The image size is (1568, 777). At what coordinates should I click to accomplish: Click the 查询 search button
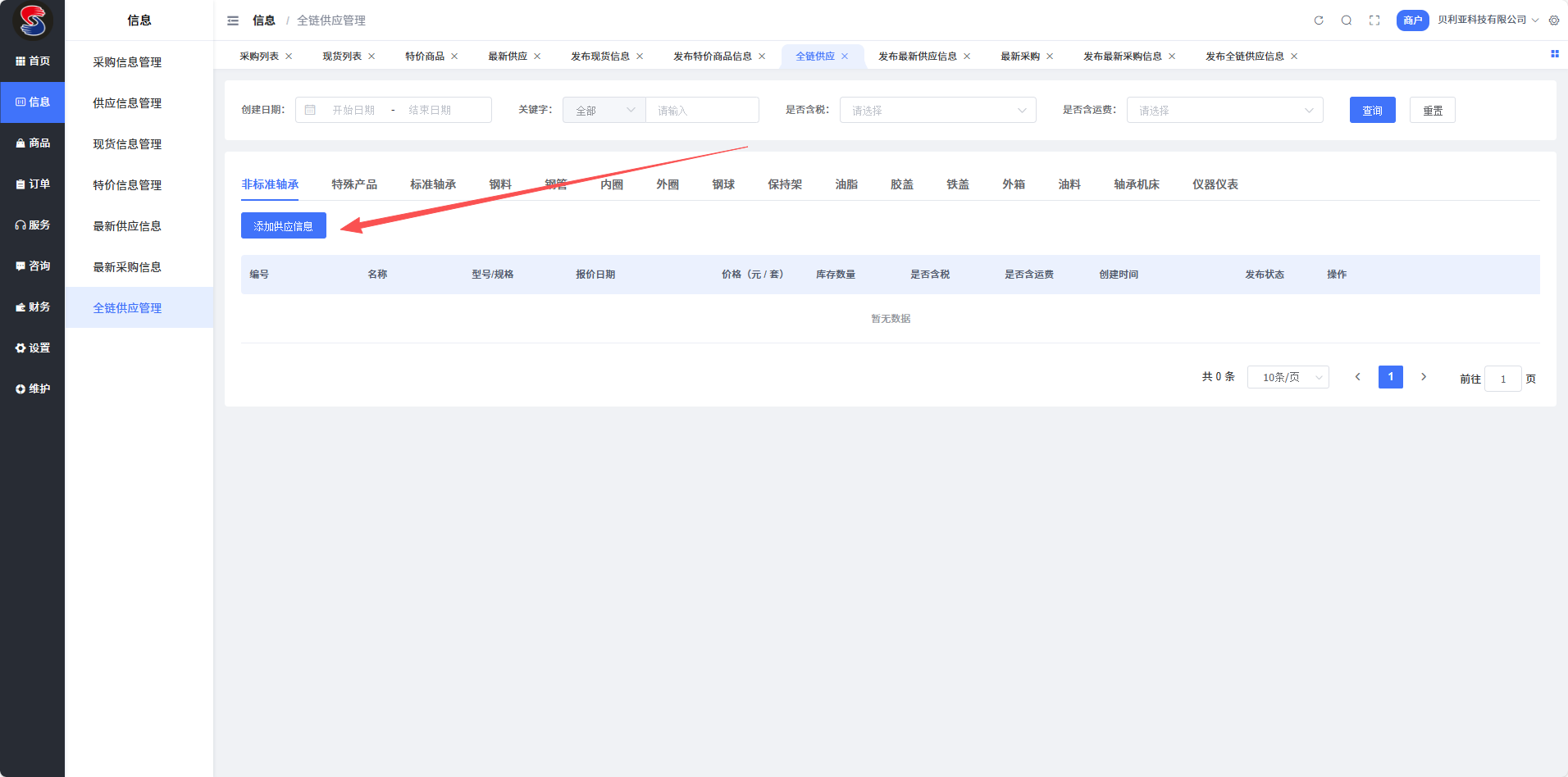tap(1372, 111)
